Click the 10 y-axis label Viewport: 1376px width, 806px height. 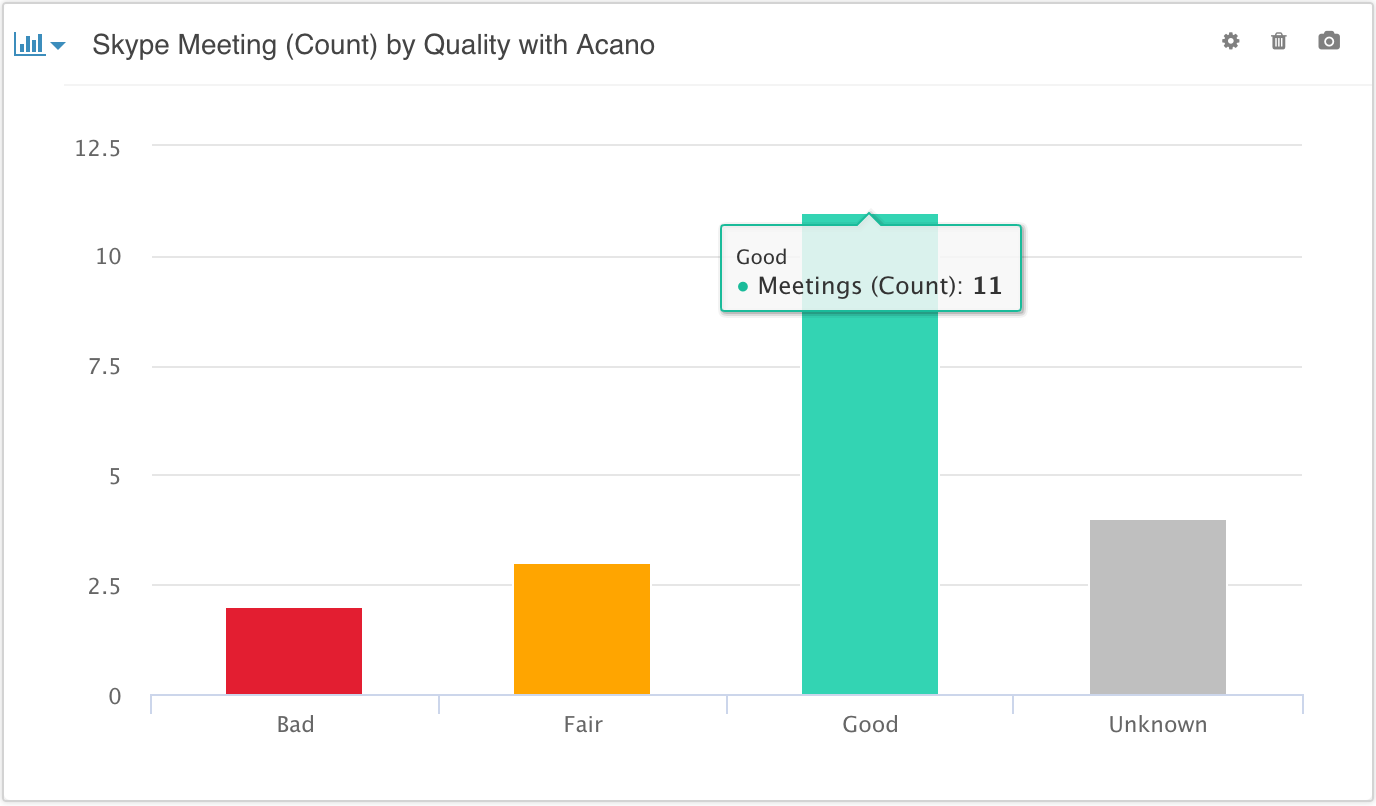coord(108,257)
